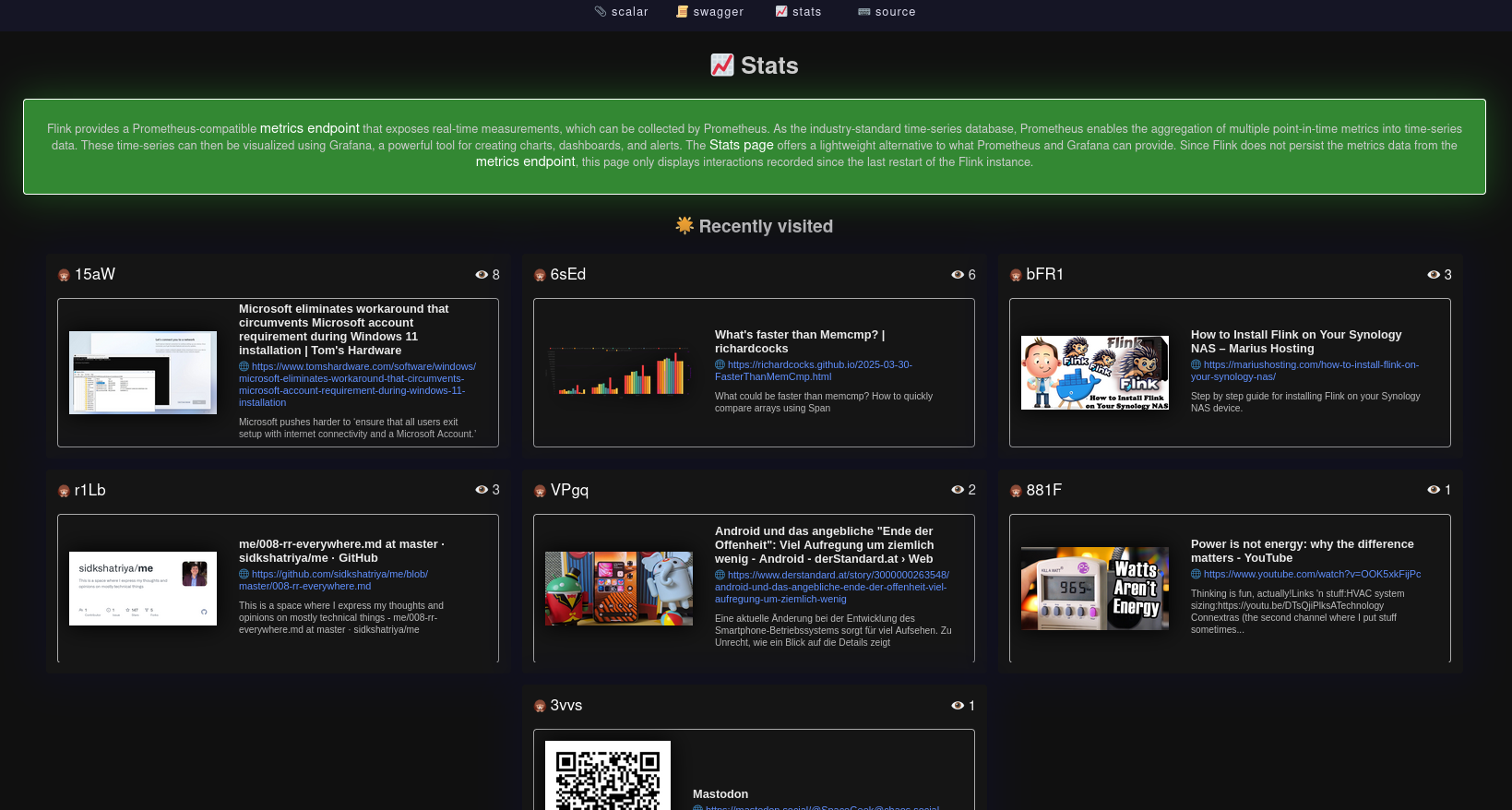Click the eye views icon on 881F card
Viewport: 1512px width, 810px height.
1434,489
